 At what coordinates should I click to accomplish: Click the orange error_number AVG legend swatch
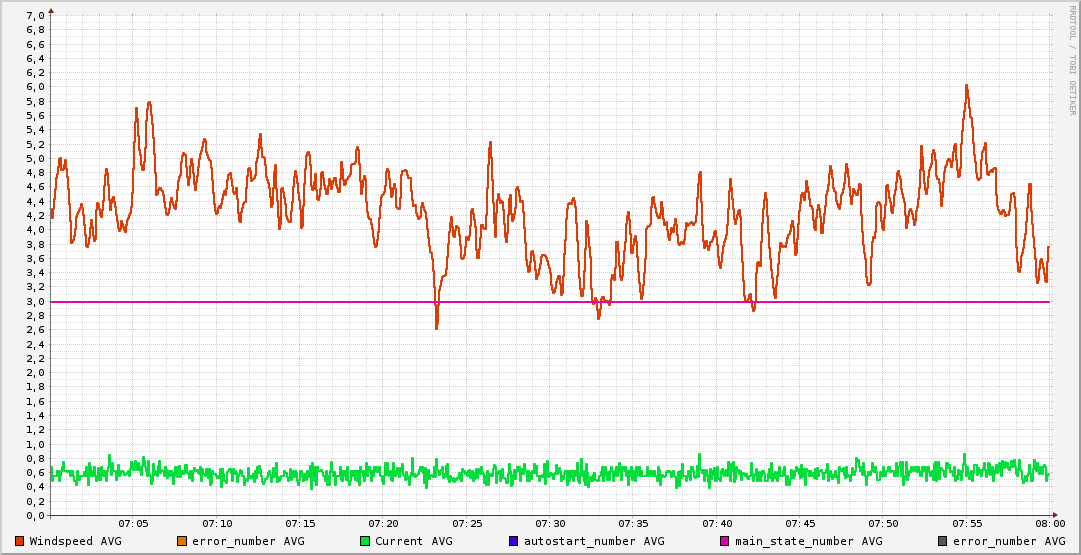tap(181, 541)
